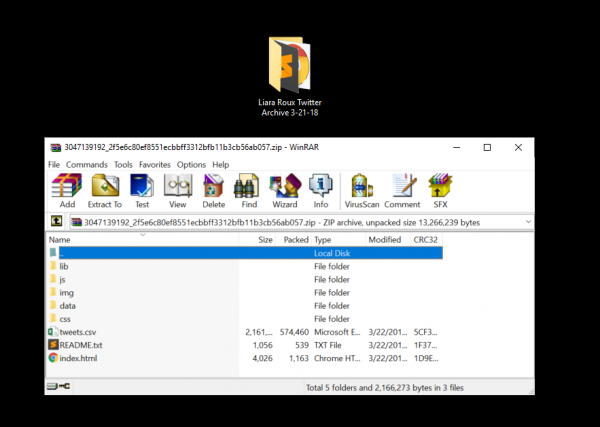The width and height of the screenshot is (600, 427).
Task: Open the File menu
Action: pyautogui.click(x=54, y=164)
